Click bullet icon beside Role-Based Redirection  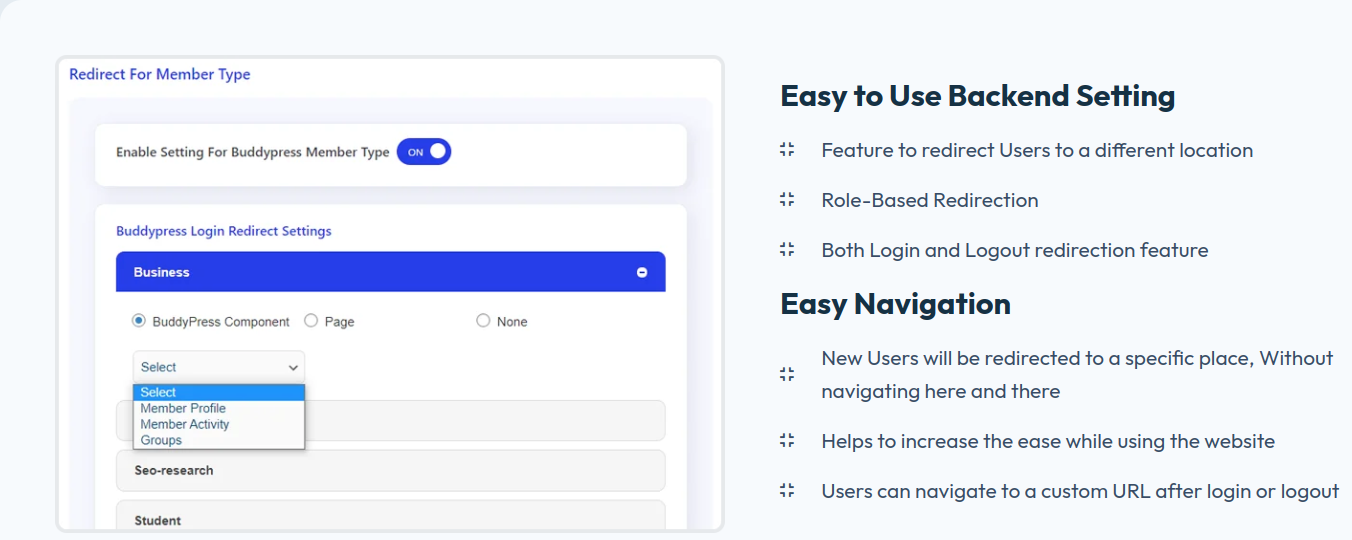coord(787,200)
